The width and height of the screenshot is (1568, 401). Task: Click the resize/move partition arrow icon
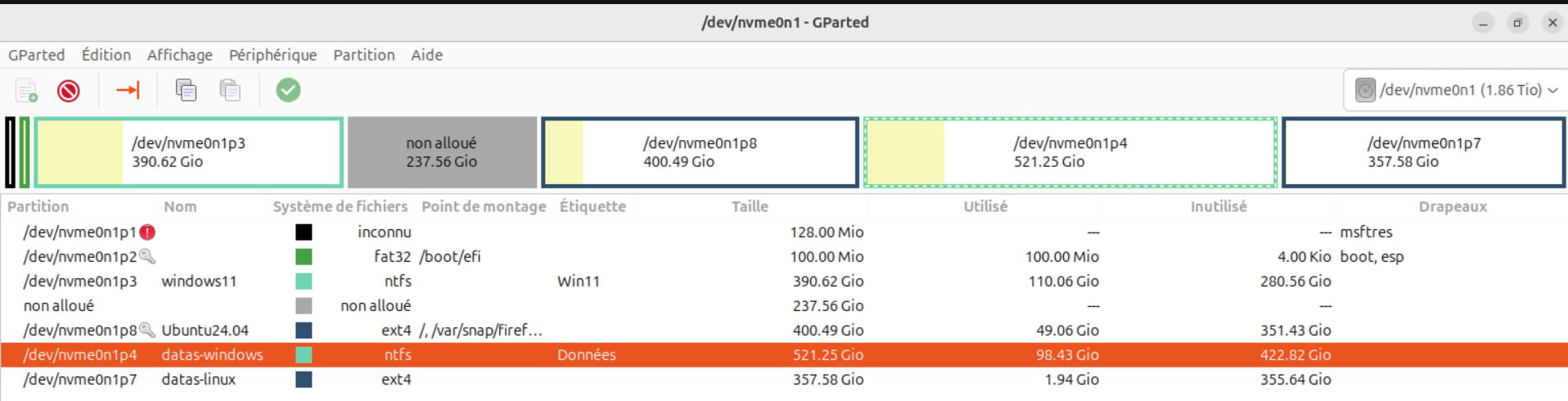pyautogui.click(x=128, y=90)
